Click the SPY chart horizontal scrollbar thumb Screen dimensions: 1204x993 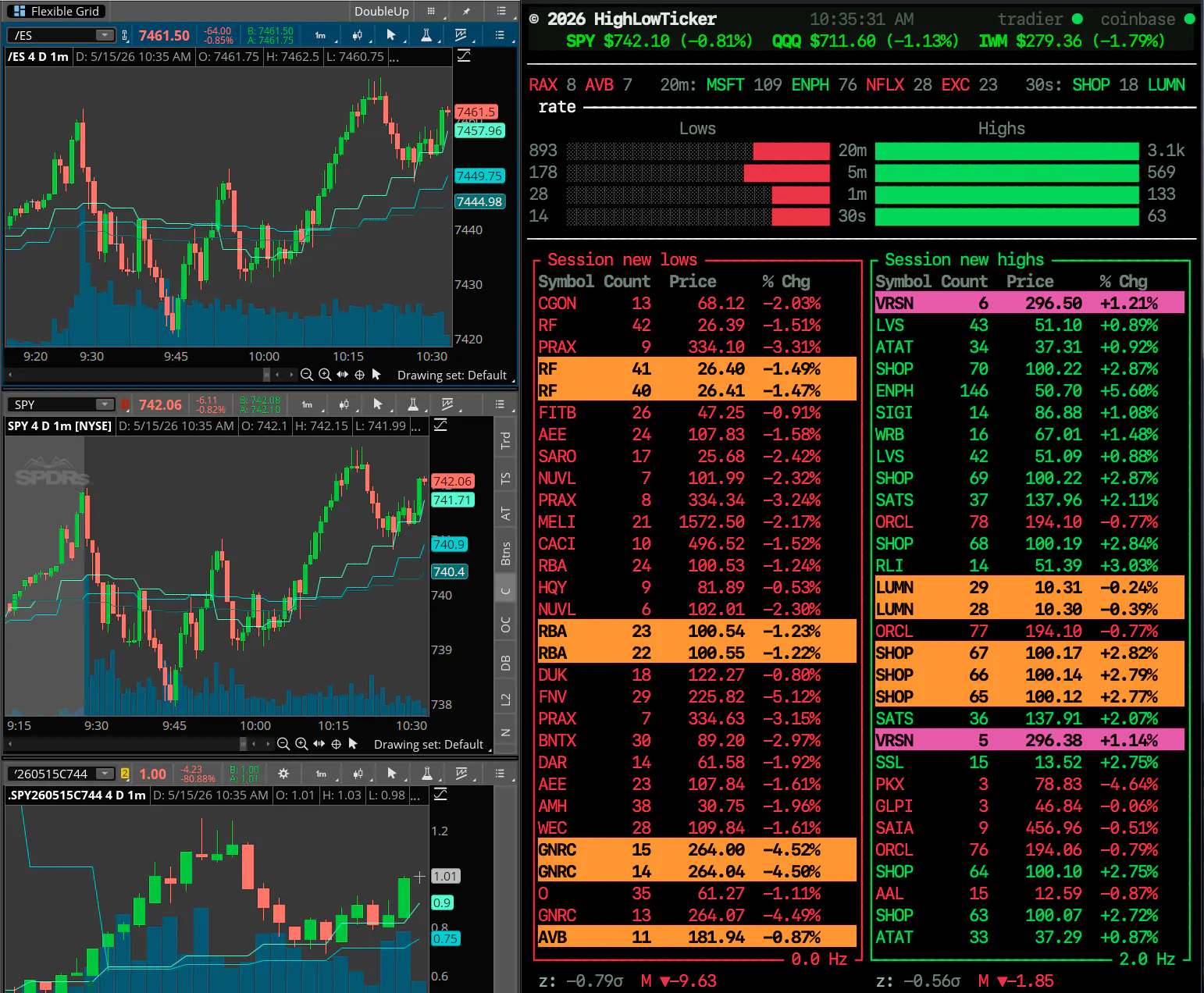[x=243, y=744]
